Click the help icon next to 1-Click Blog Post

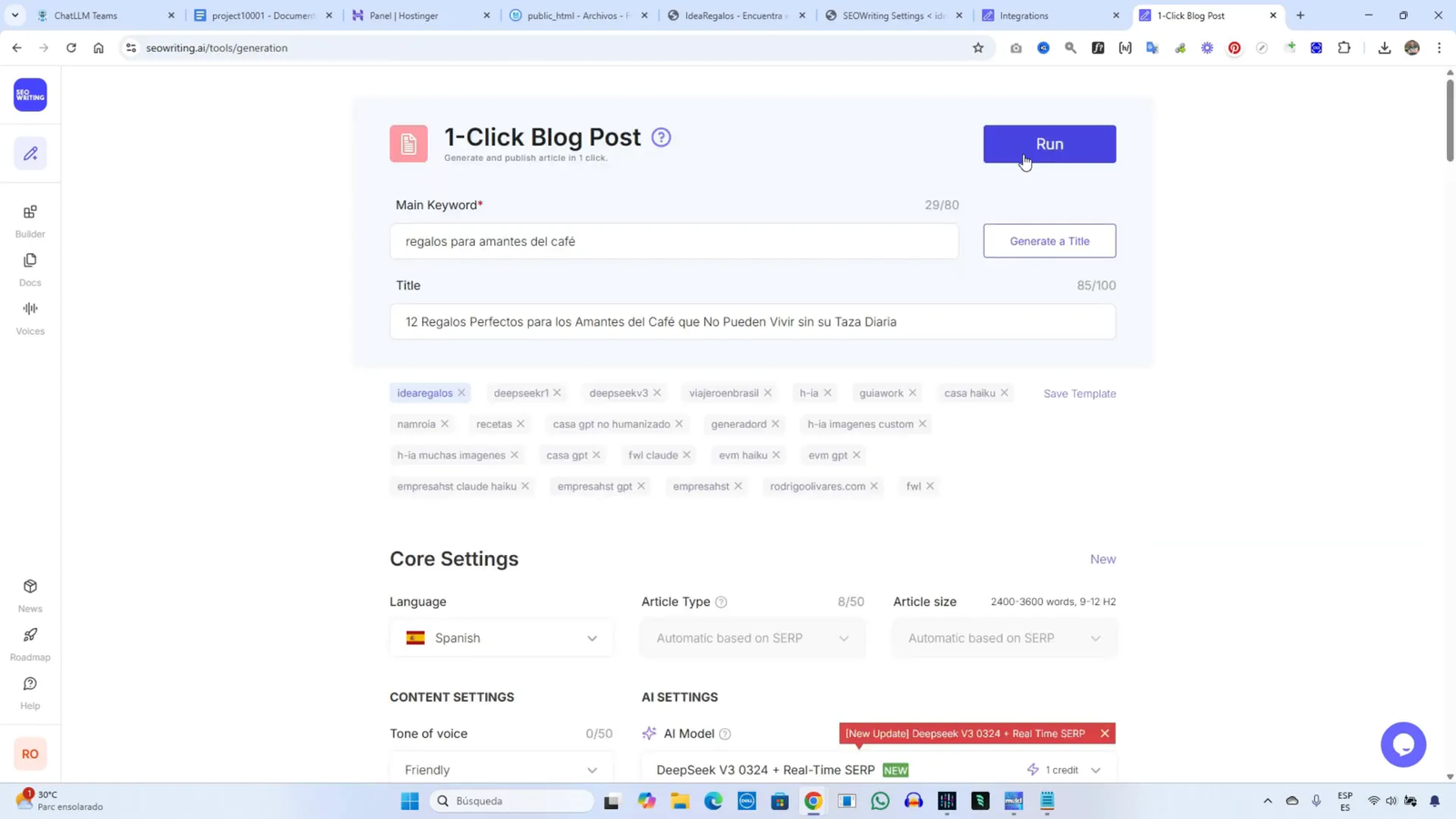pyautogui.click(x=662, y=136)
